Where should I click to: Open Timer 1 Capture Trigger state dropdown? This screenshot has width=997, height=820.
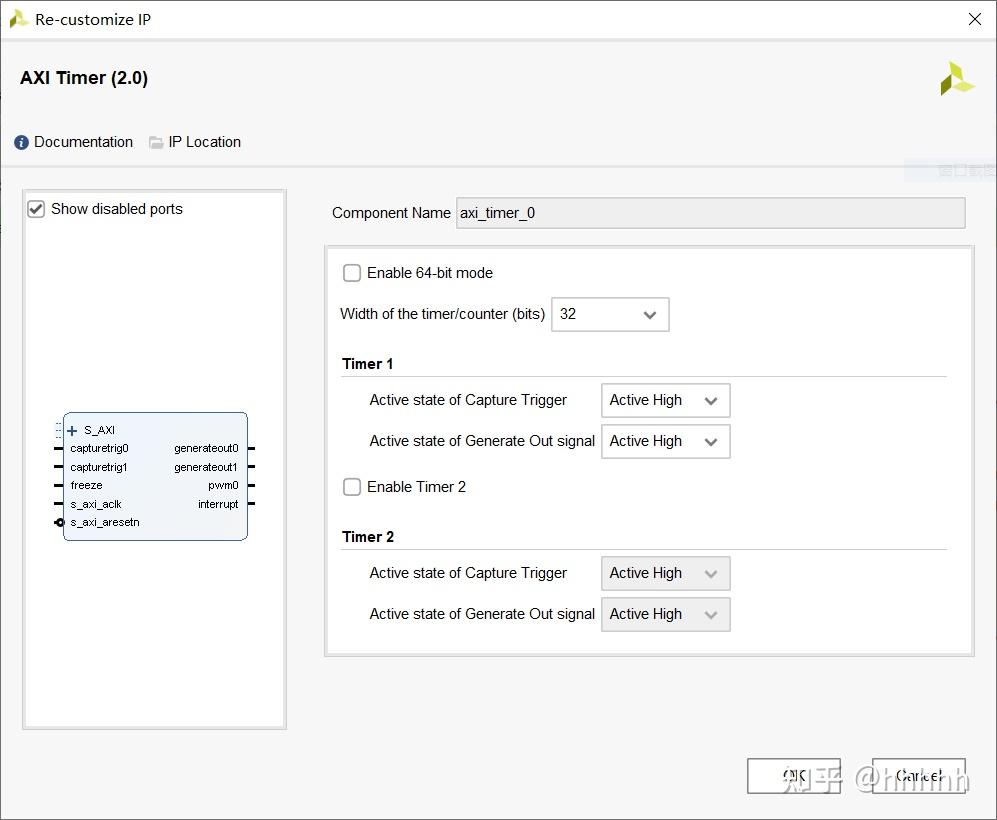(665, 400)
